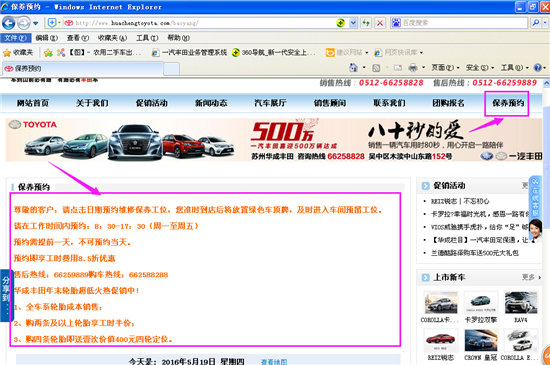Expand the Print options dropdown arrow
This screenshot has height=365, width=550.
pyautogui.click(x=423, y=68)
